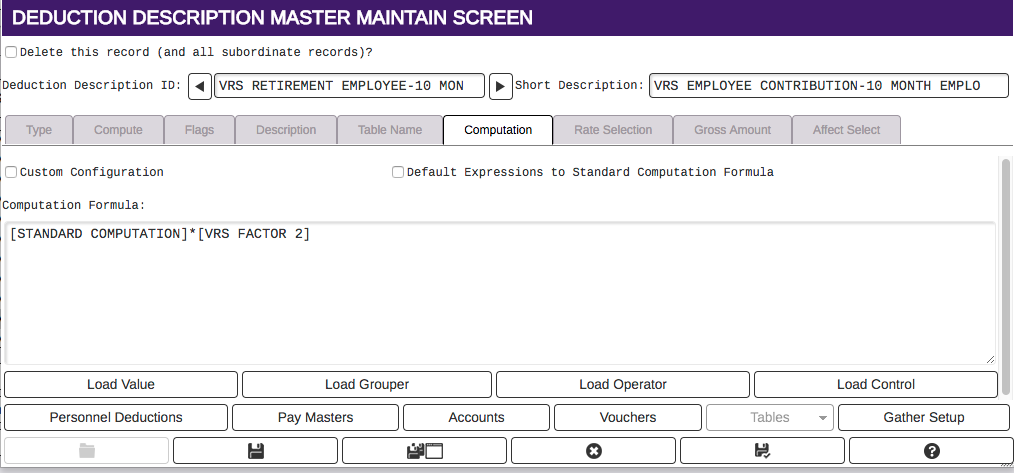Click the Accounts button

point(477,417)
